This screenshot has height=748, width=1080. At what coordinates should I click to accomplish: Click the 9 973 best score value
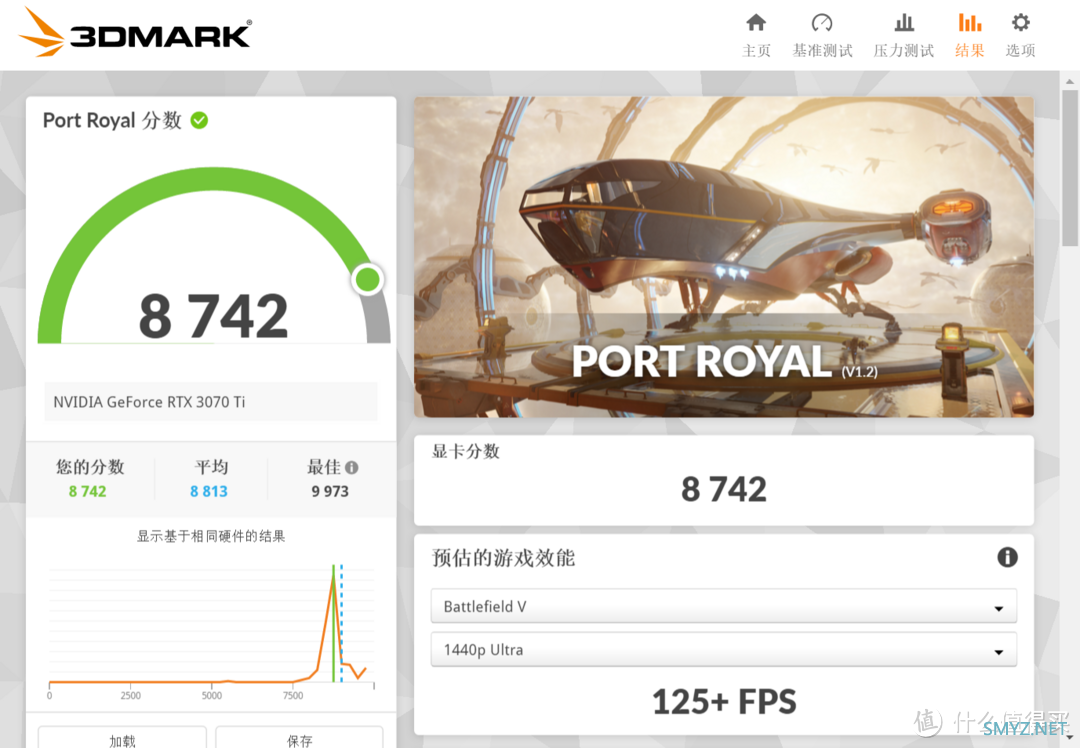tap(330, 491)
